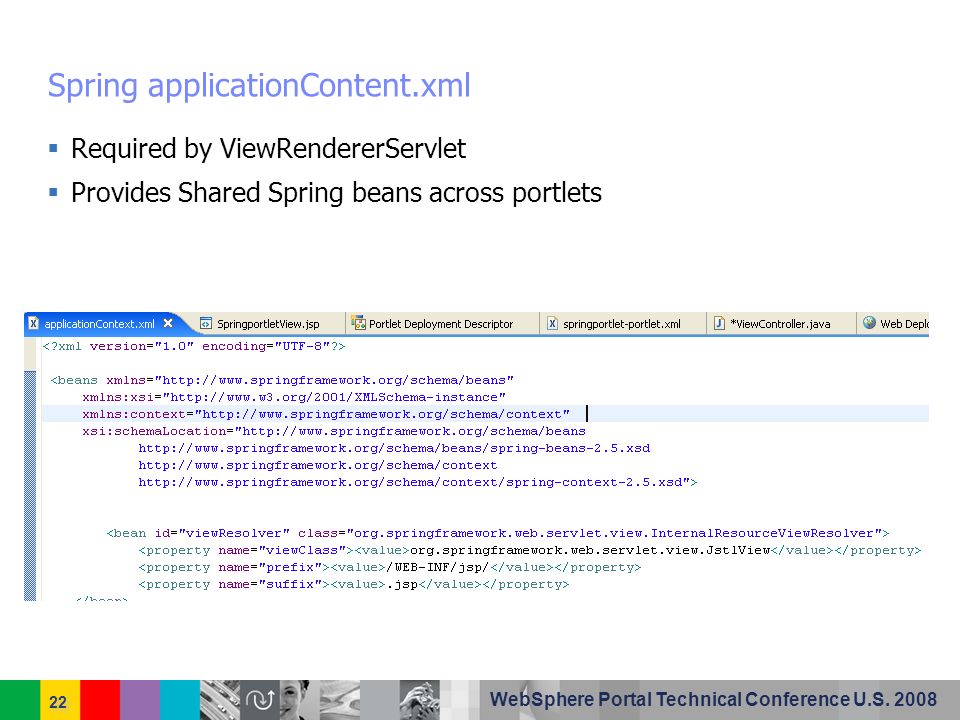Click the spring-context-2.5.xsd URL line
This screenshot has height=720, width=960.
click(418, 482)
